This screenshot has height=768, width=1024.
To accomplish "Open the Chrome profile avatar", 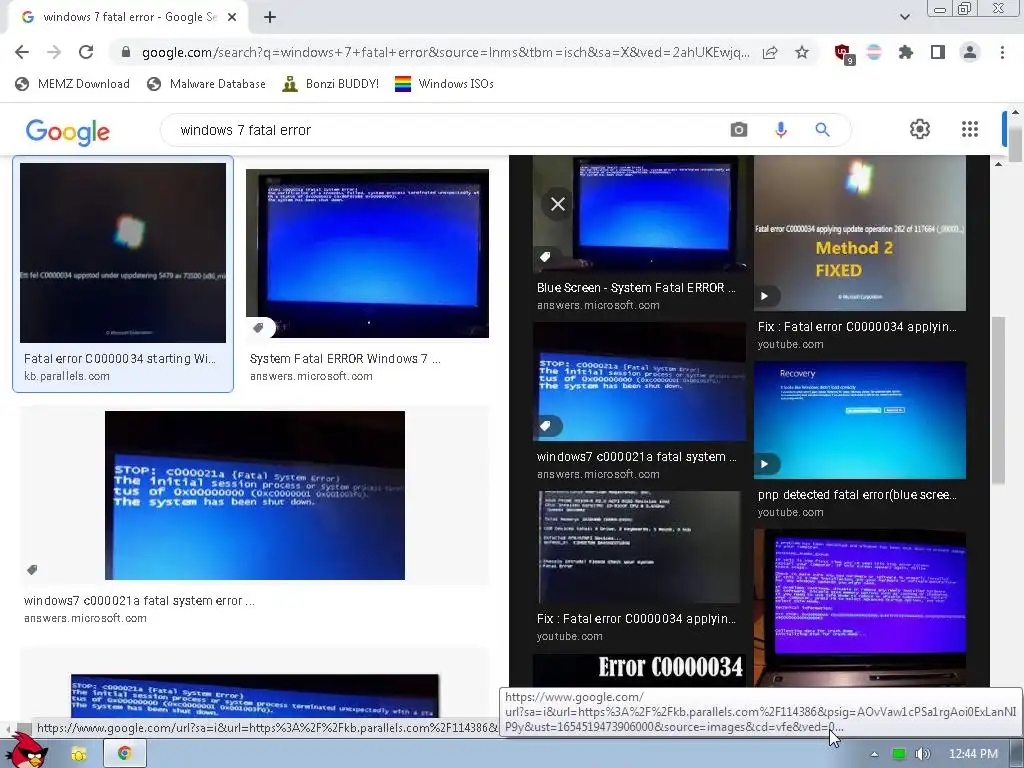I will 970,52.
